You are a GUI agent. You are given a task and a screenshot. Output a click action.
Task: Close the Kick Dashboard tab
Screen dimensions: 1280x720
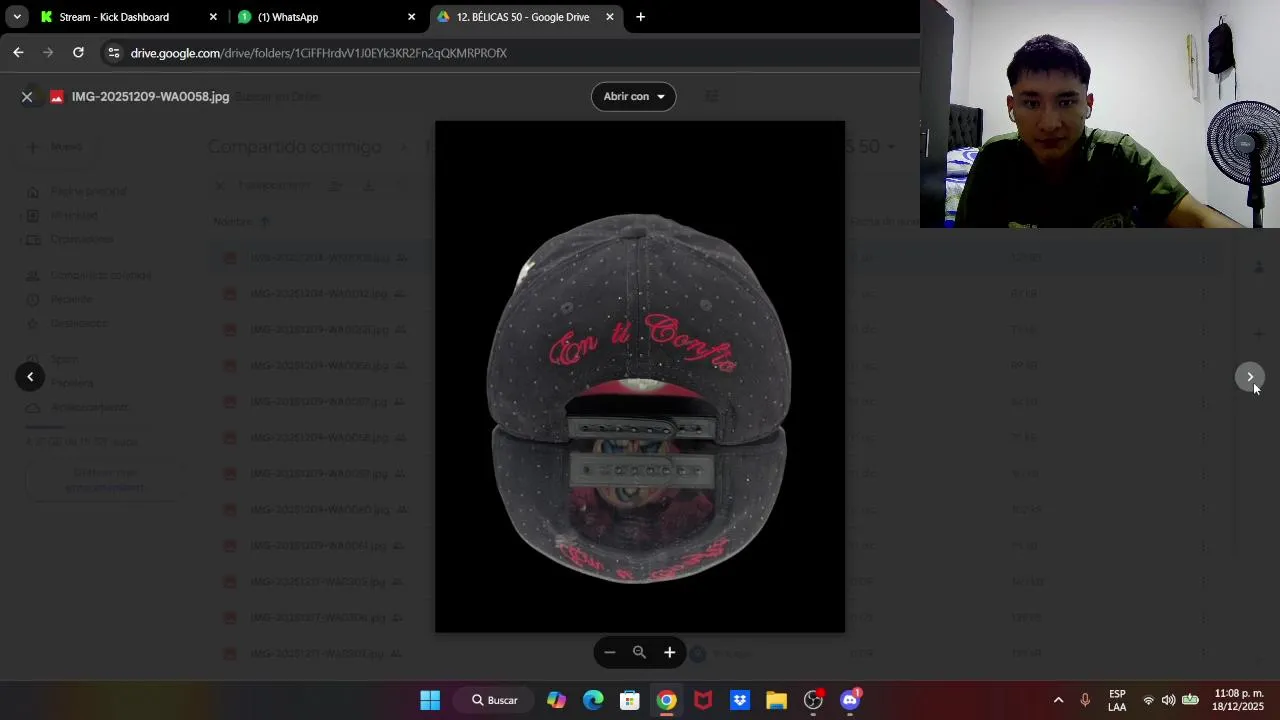[x=213, y=17]
